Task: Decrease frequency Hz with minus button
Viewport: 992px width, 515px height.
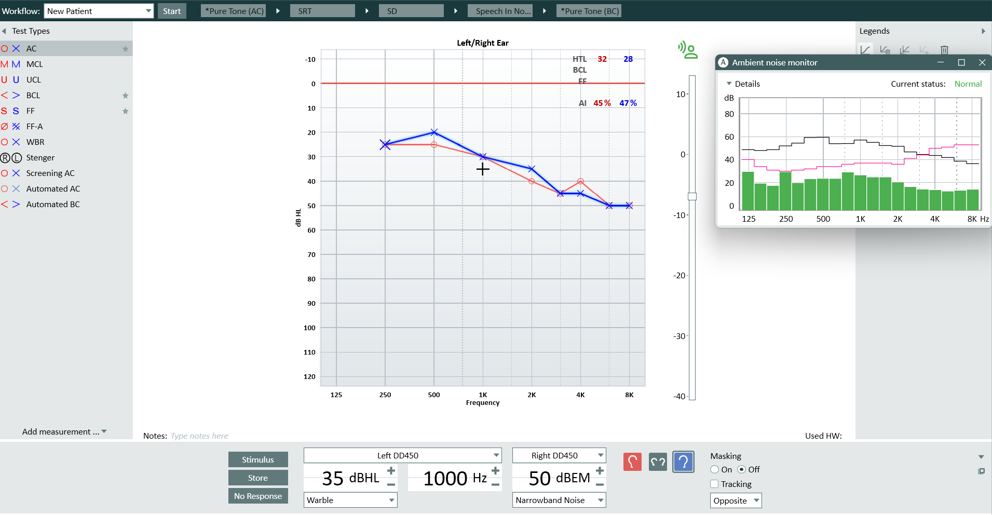Action: 495,485
